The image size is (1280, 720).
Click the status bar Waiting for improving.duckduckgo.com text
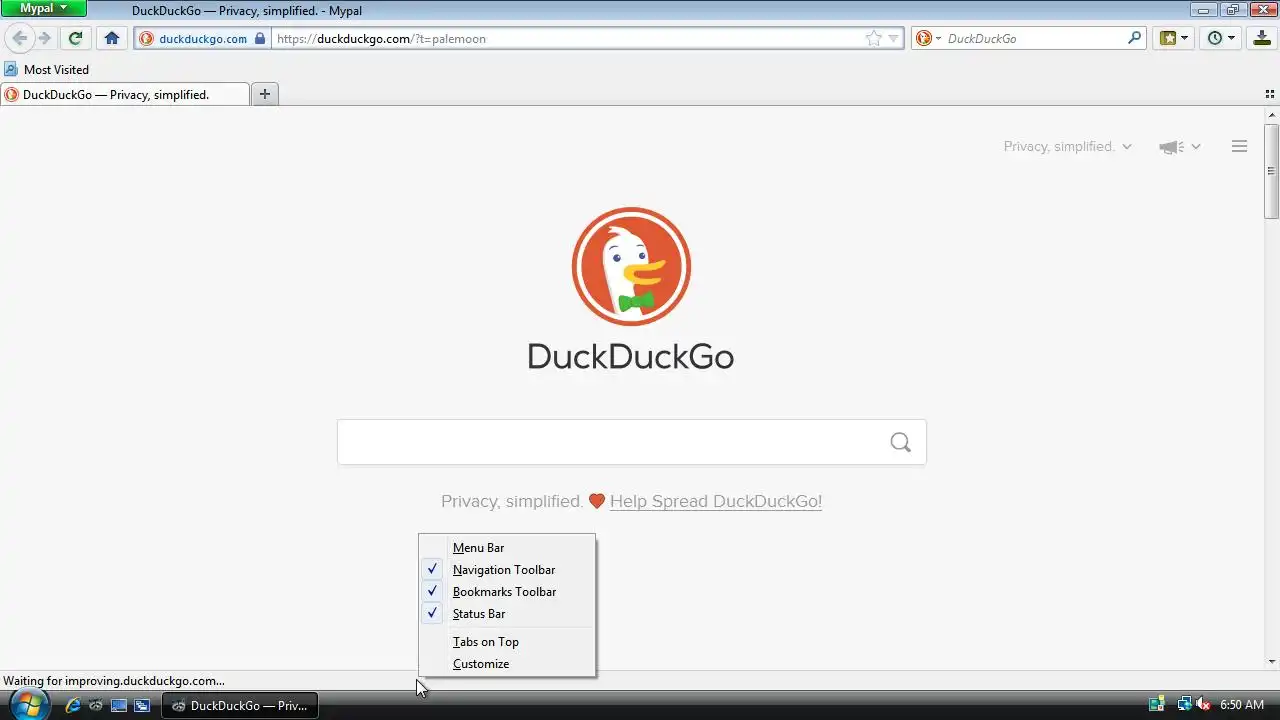pyautogui.click(x=114, y=680)
